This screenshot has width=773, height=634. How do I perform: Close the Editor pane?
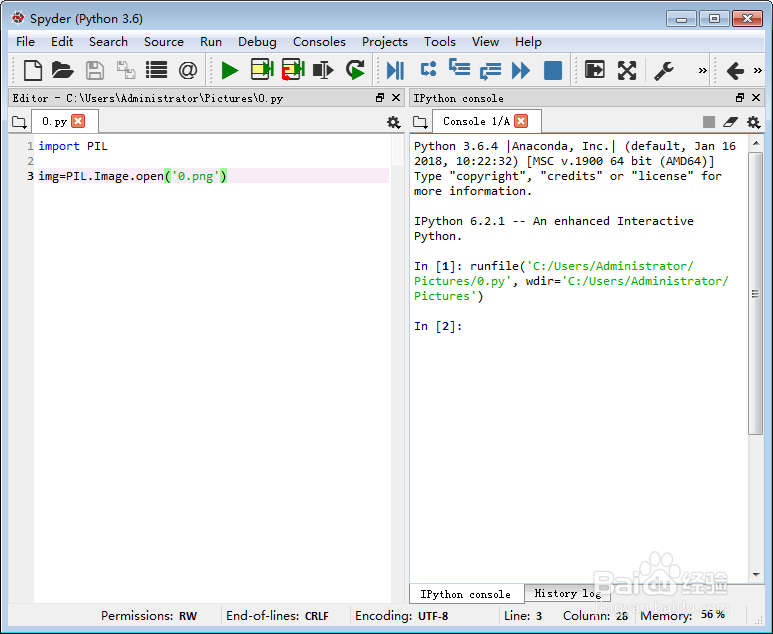pyautogui.click(x=396, y=98)
